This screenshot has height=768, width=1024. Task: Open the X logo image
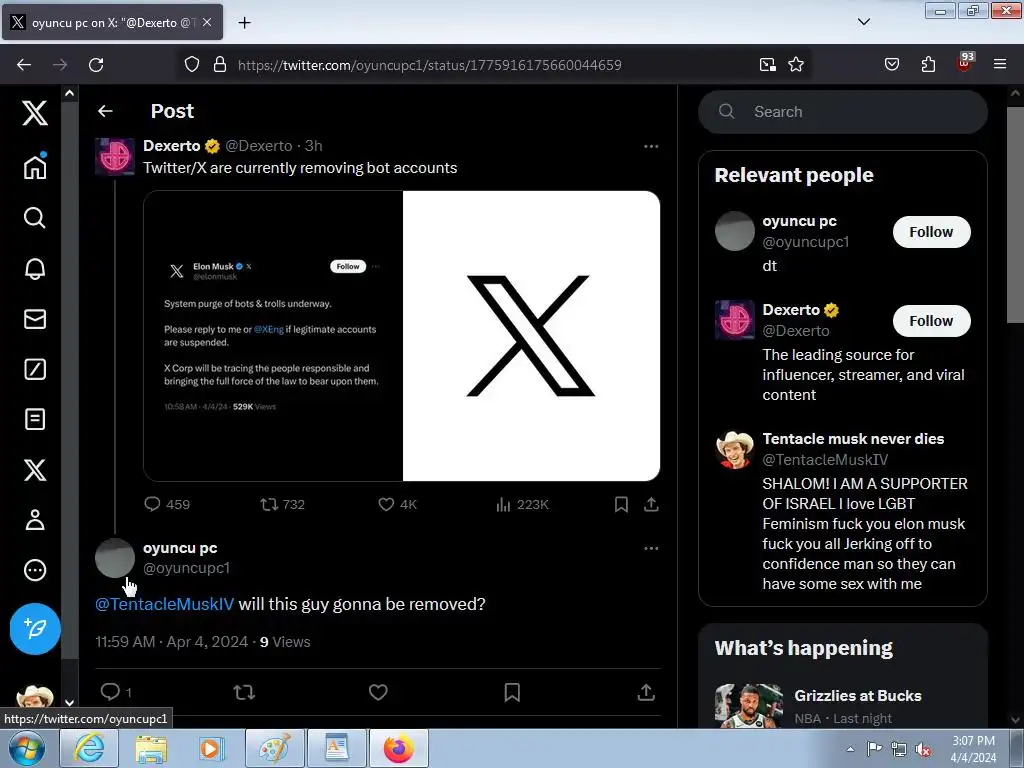[531, 336]
